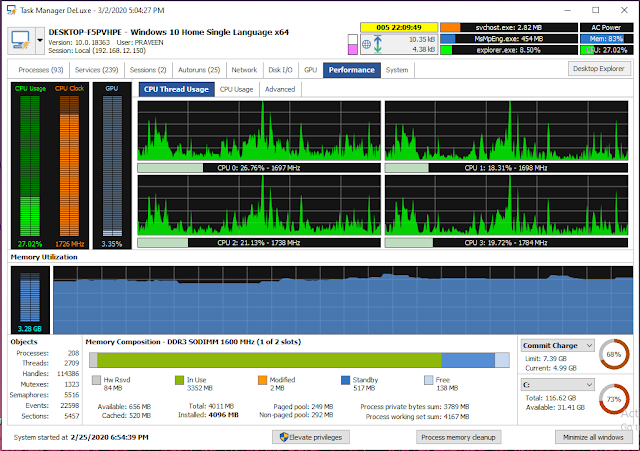Click the Standby blue legend swatch

(345, 380)
